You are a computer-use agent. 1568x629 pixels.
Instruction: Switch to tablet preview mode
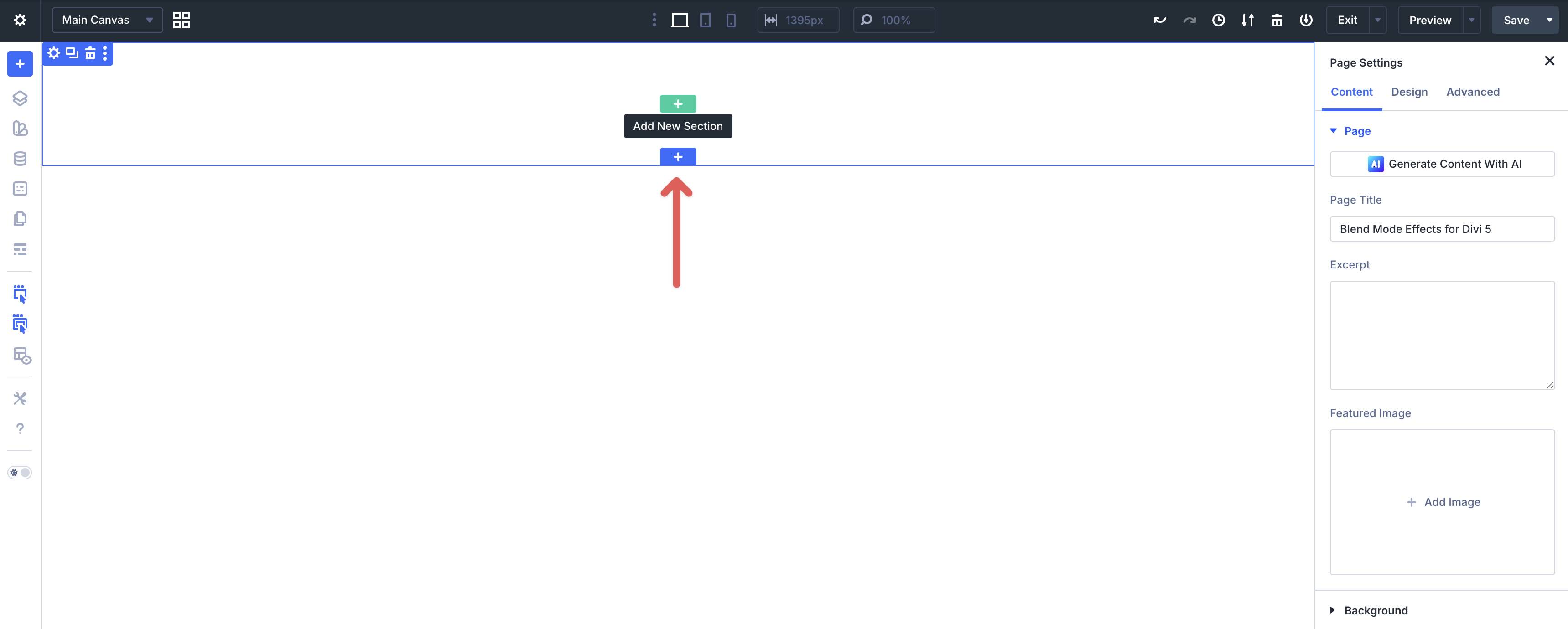click(x=705, y=20)
